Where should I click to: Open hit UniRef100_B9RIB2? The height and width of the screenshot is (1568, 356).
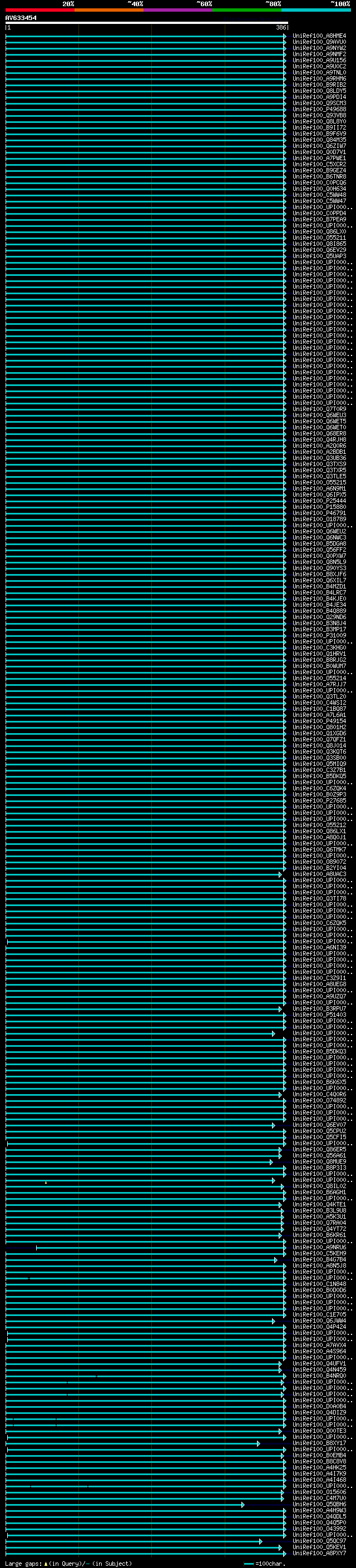(319, 85)
